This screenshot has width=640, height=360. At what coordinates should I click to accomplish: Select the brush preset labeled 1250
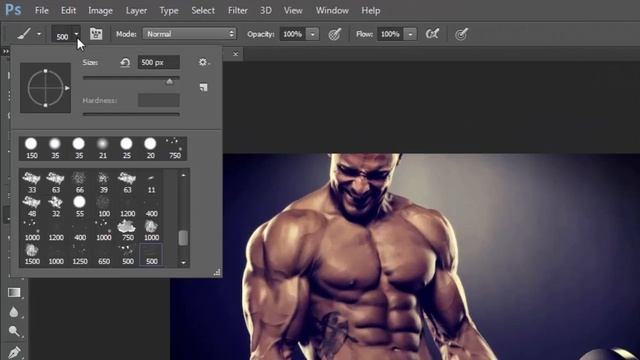point(80,254)
